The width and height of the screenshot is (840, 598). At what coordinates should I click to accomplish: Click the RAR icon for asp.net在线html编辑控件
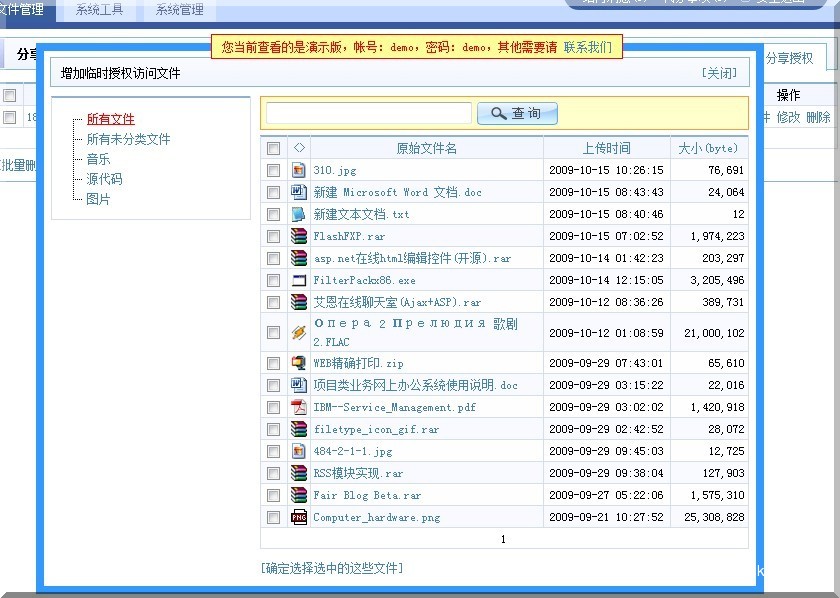pyautogui.click(x=298, y=258)
